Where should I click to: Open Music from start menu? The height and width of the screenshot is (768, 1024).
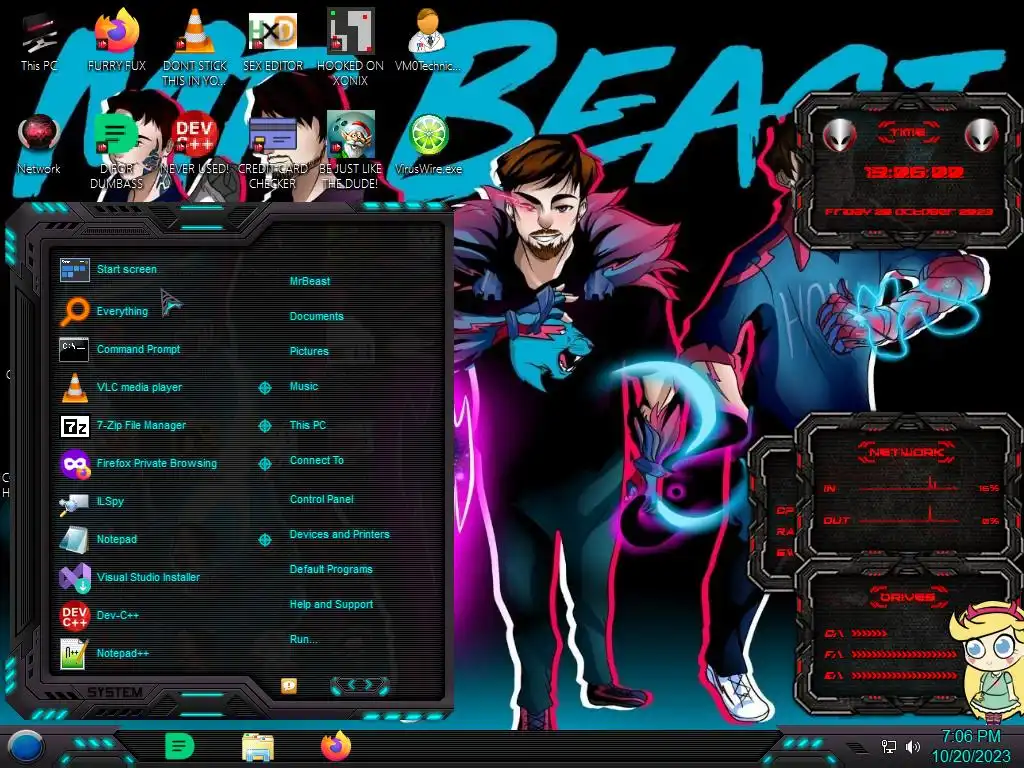point(304,386)
